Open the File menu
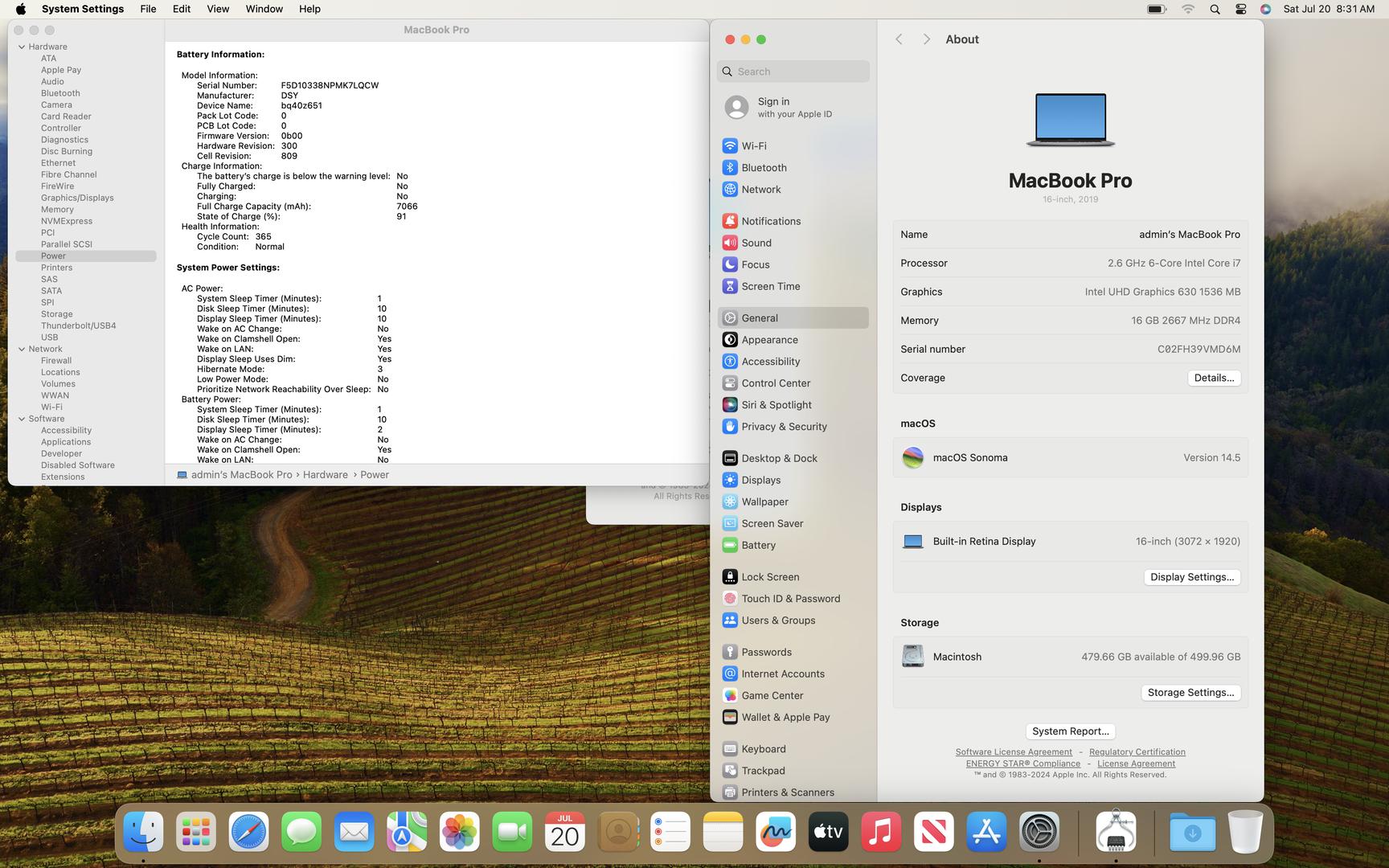The width and height of the screenshot is (1389, 868). point(148,9)
